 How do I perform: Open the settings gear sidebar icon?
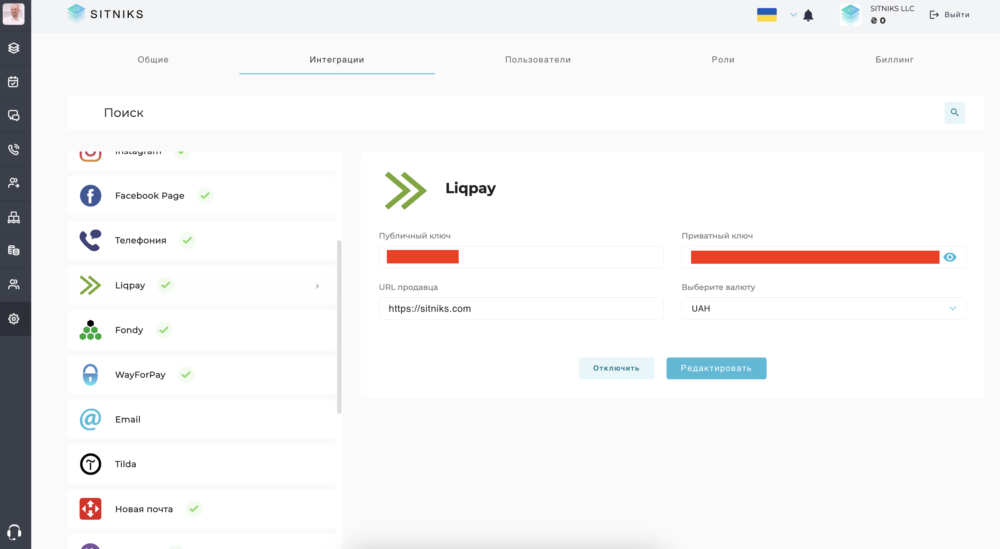[x=13, y=319]
